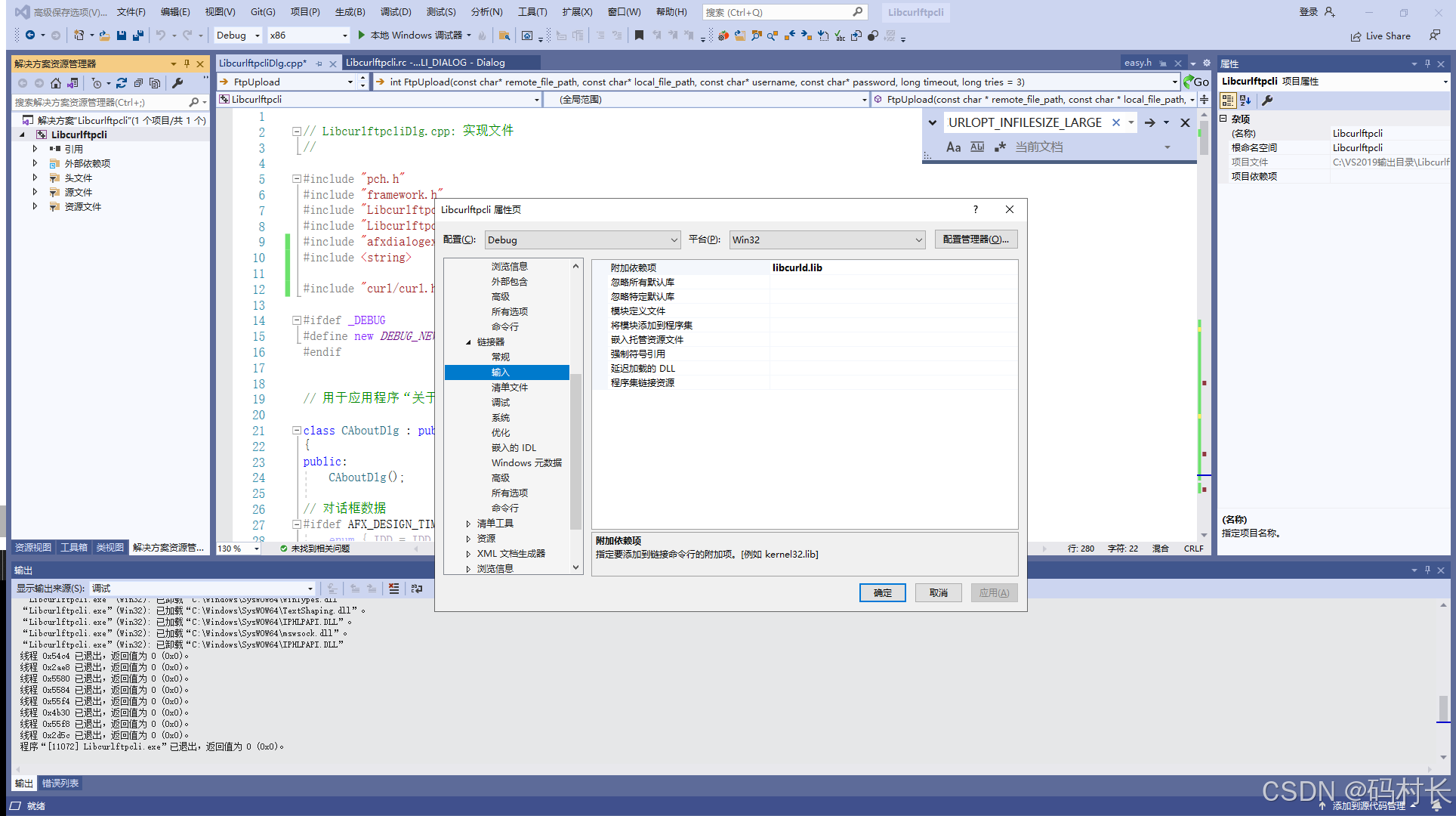Click the 附加依赖项 value libcurld.lib
The width and height of the screenshot is (1456, 816).
797,268
